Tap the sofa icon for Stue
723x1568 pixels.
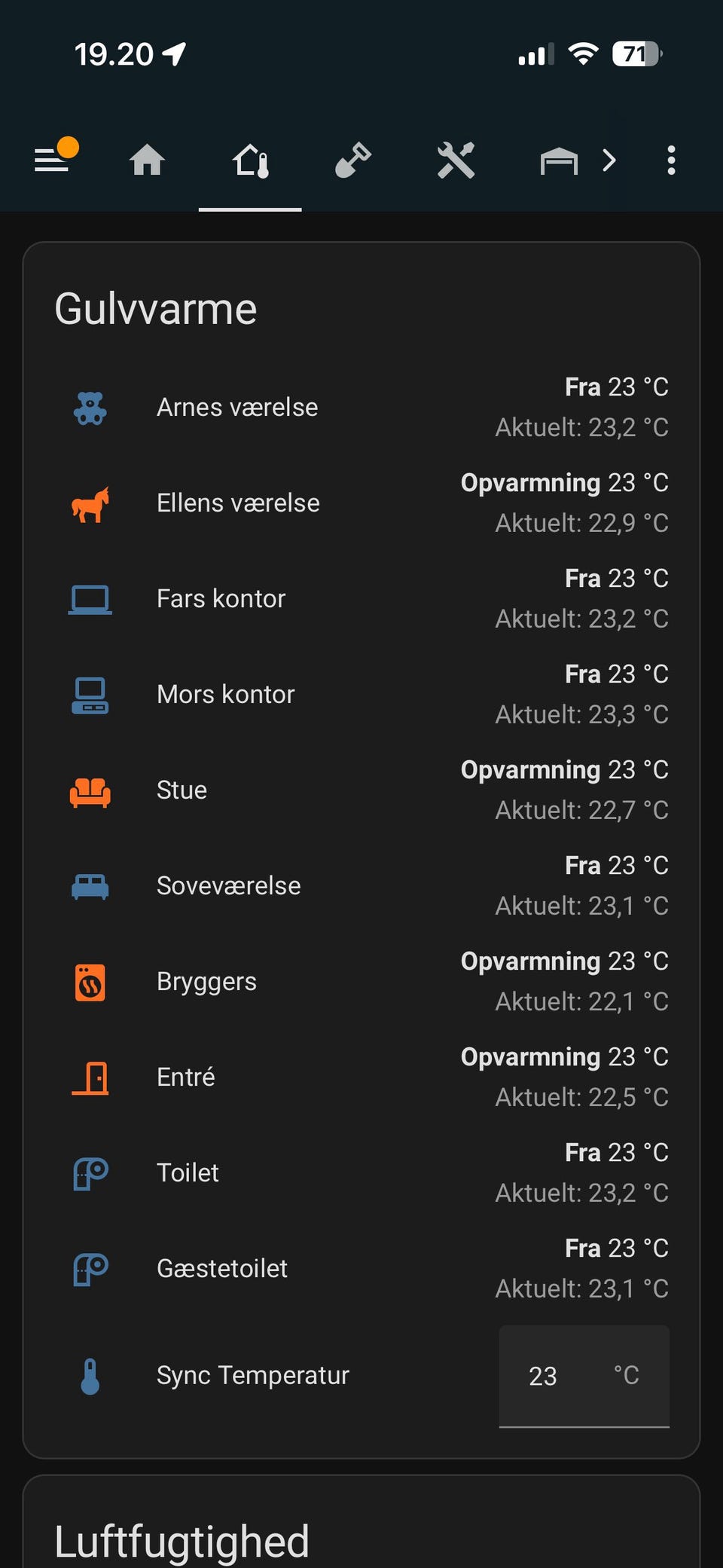90,790
